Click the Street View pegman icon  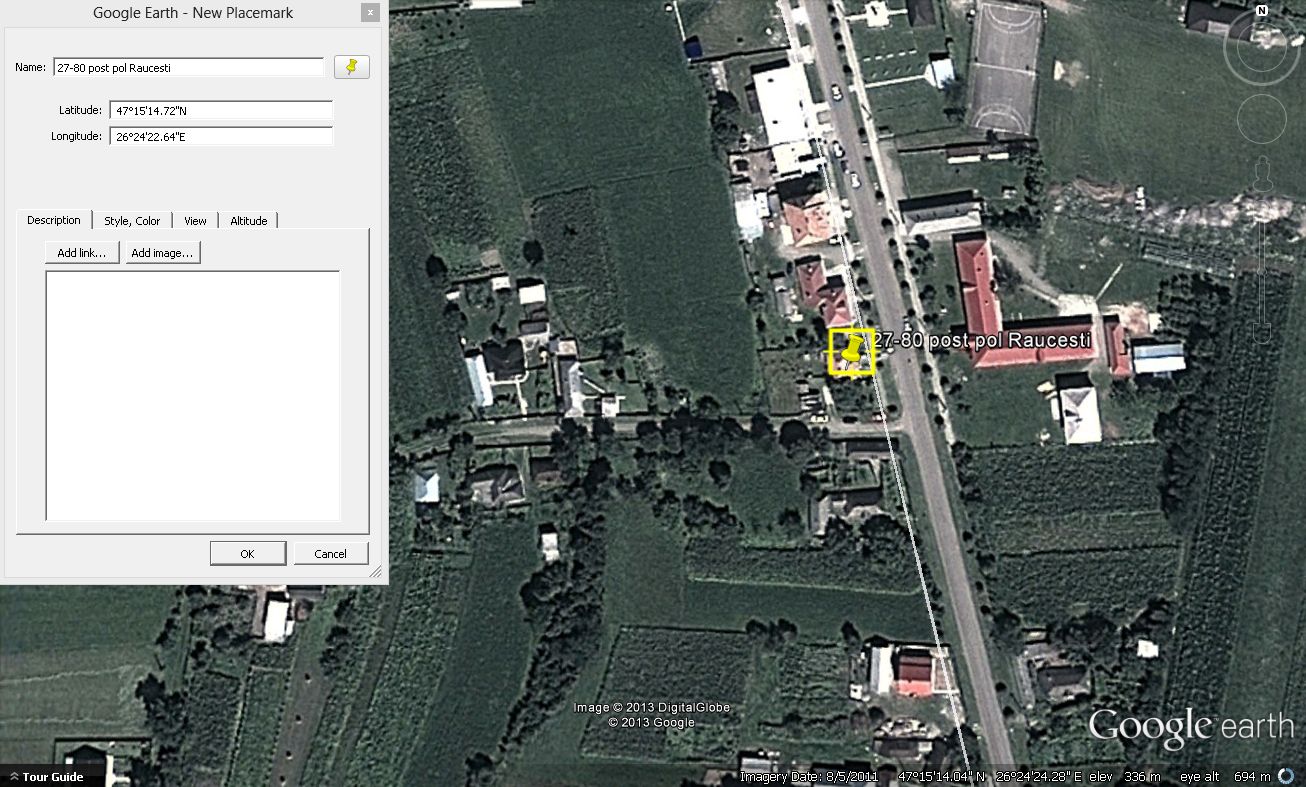(1262, 176)
